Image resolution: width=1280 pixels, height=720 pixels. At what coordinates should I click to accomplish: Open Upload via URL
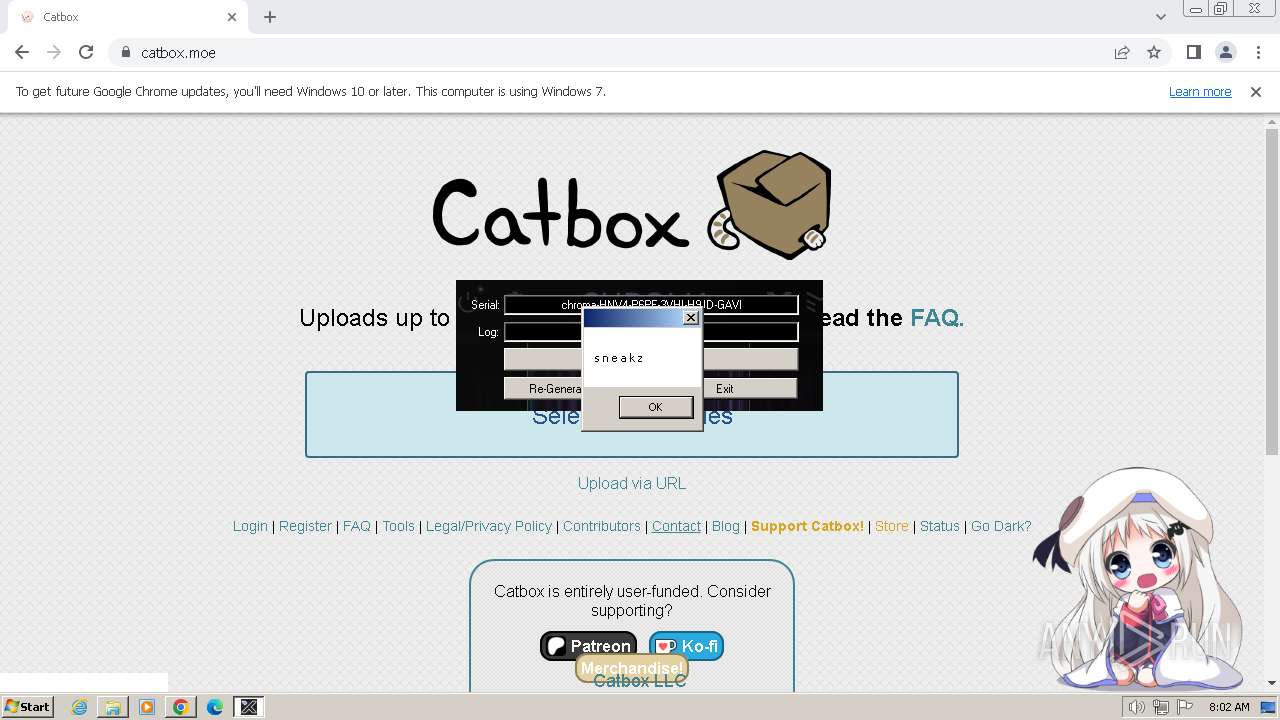click(632, 483)
